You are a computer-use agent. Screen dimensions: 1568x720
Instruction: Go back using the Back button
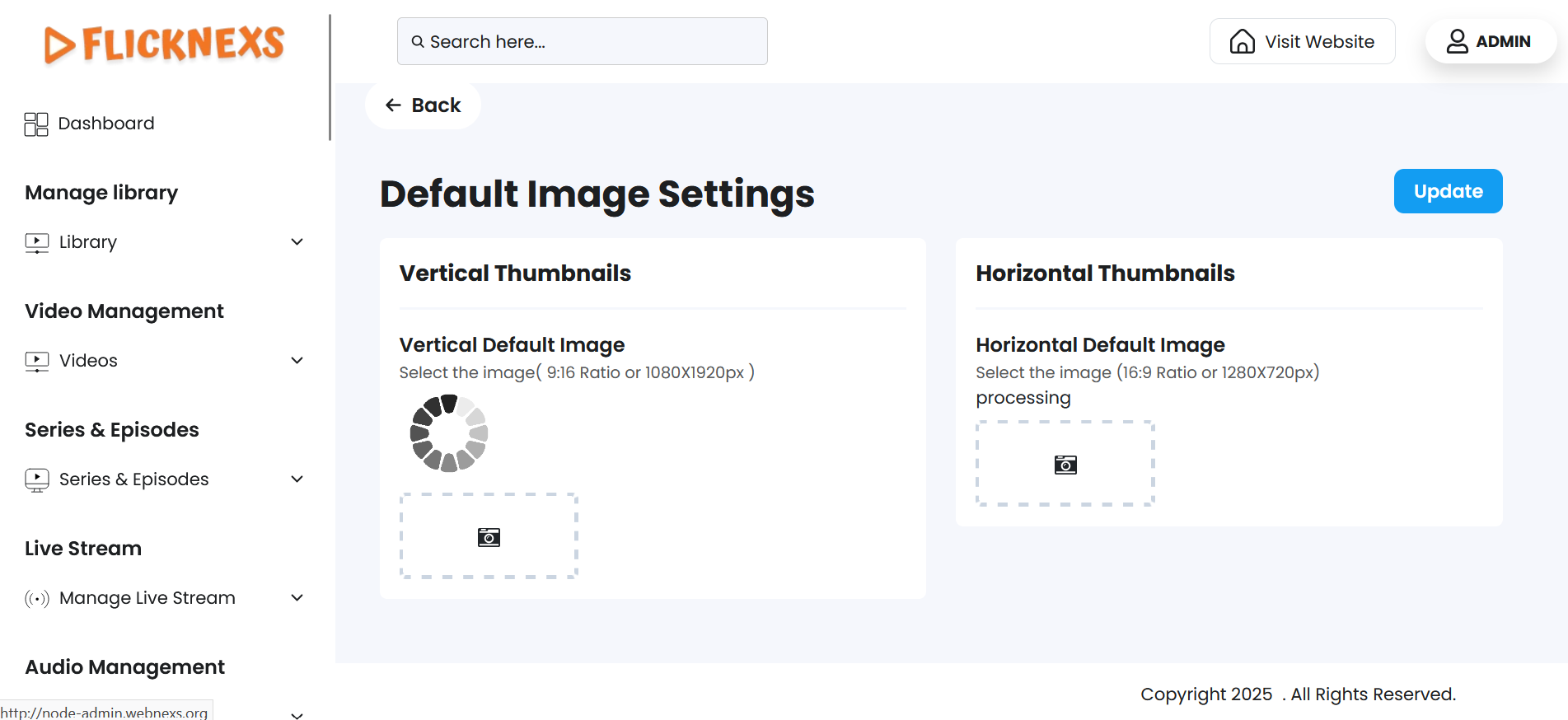point(424,105)
